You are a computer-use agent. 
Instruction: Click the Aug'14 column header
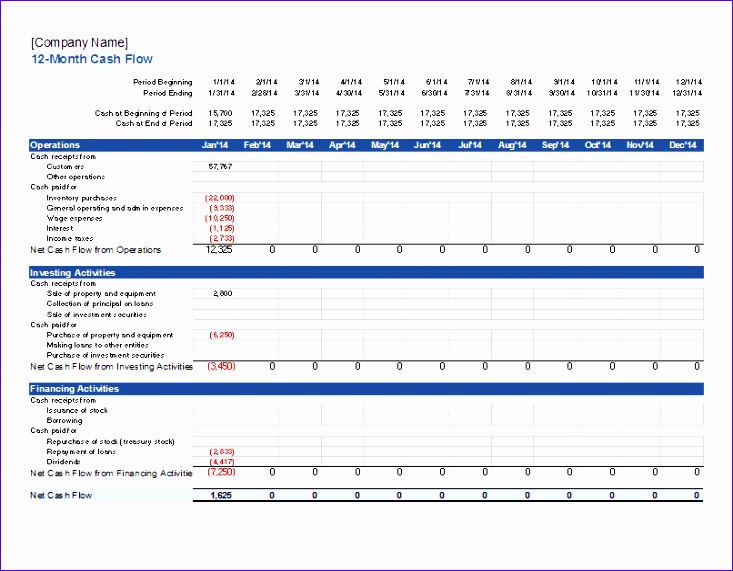click(x=512, y=145)
